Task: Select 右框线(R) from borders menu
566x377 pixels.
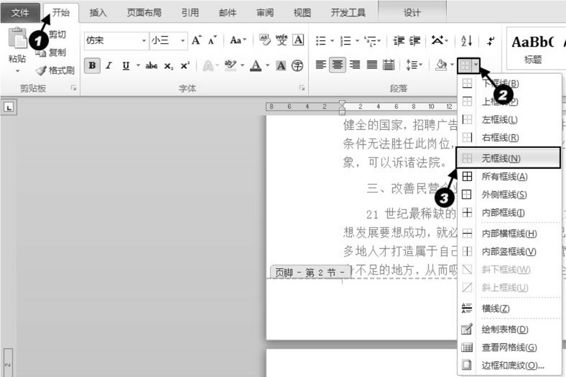Action: point(509,138)
